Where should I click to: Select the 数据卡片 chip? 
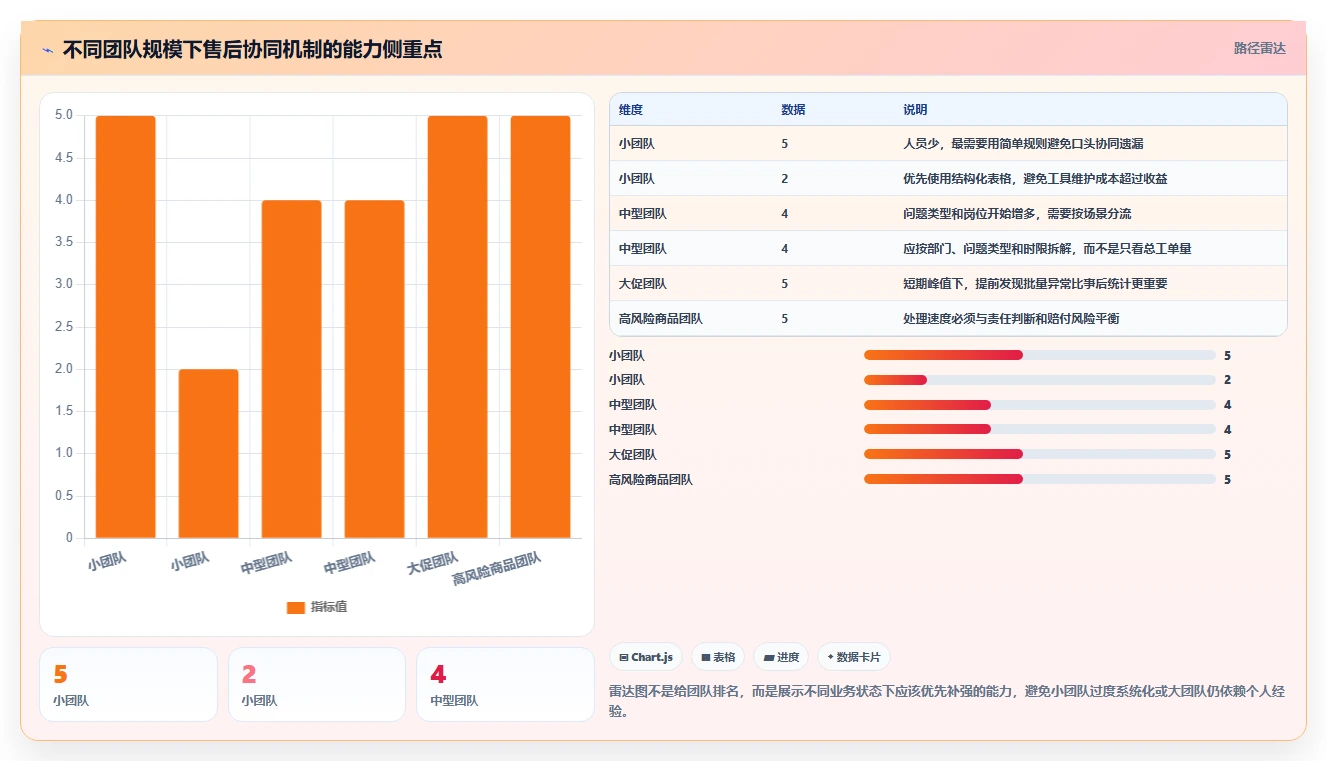pos(853,657)
